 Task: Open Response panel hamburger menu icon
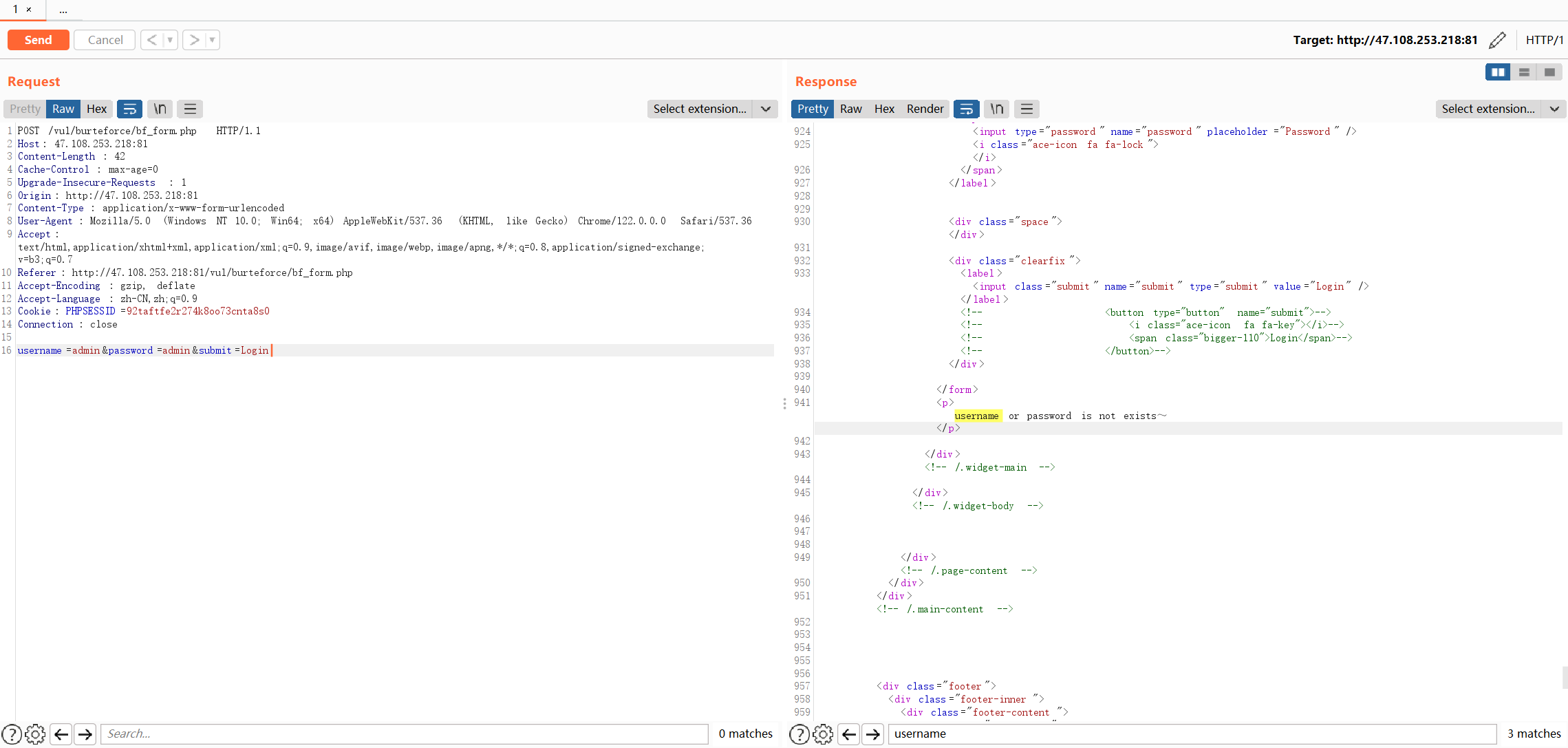pyautogui.click(x=1027, y=109)
